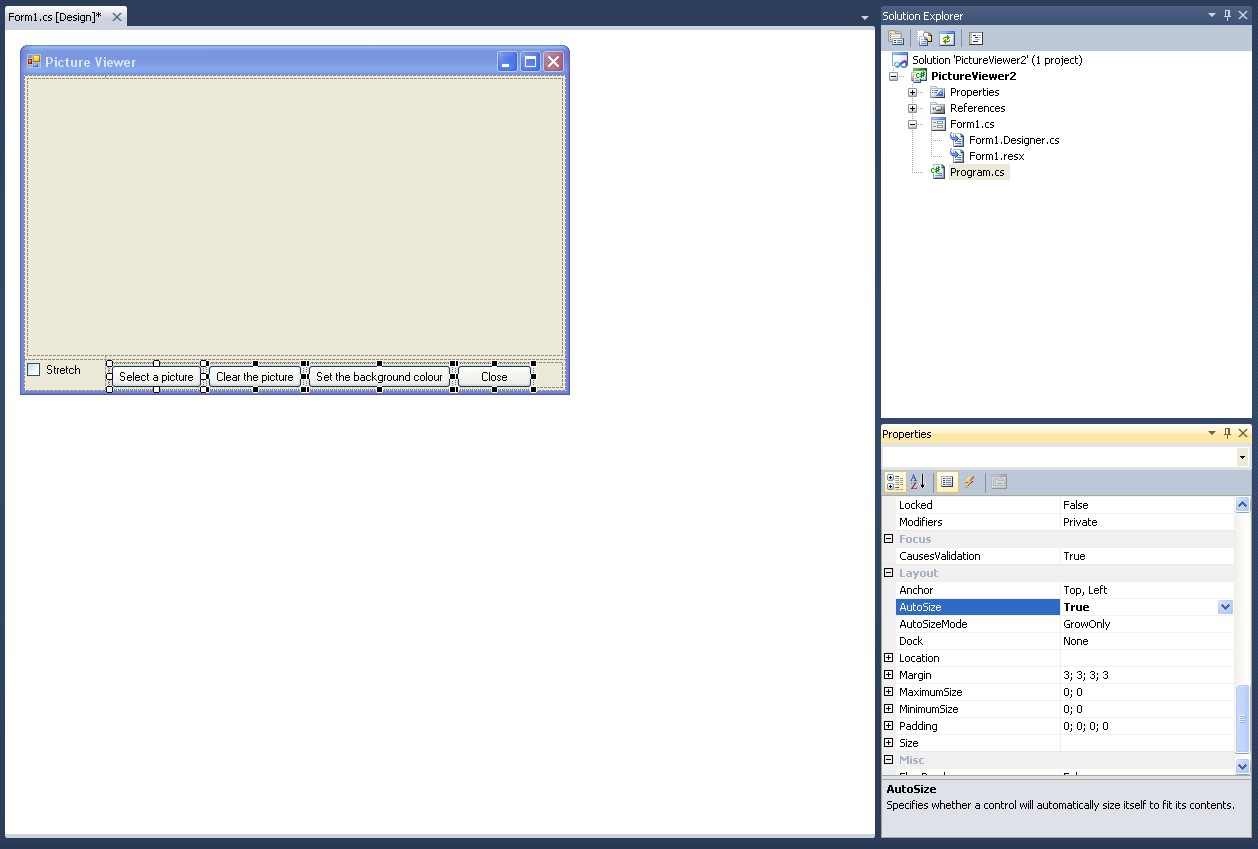Expand the Padding property
The height and width of the screenshot is (849, 1258).
click(x=889, y=726)
